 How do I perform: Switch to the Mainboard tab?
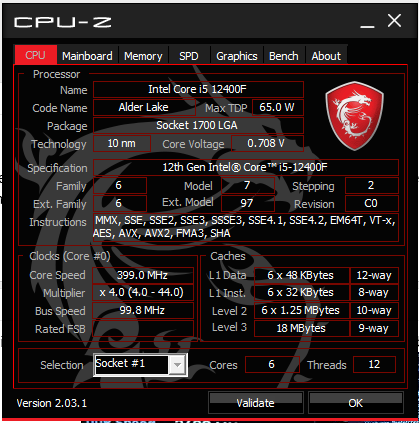tap(87, 56)
